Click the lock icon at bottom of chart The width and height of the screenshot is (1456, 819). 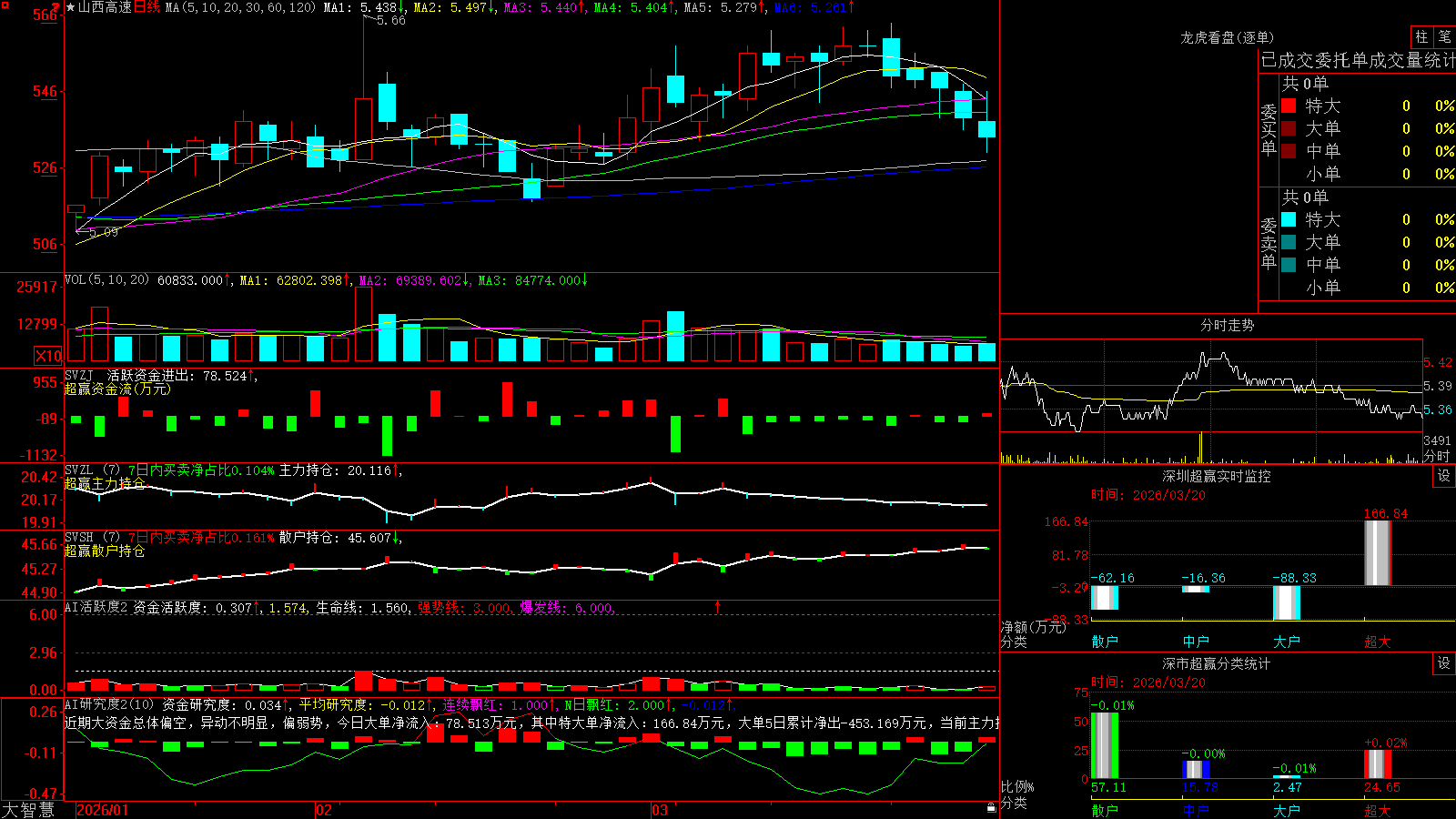tap(992, 807)
